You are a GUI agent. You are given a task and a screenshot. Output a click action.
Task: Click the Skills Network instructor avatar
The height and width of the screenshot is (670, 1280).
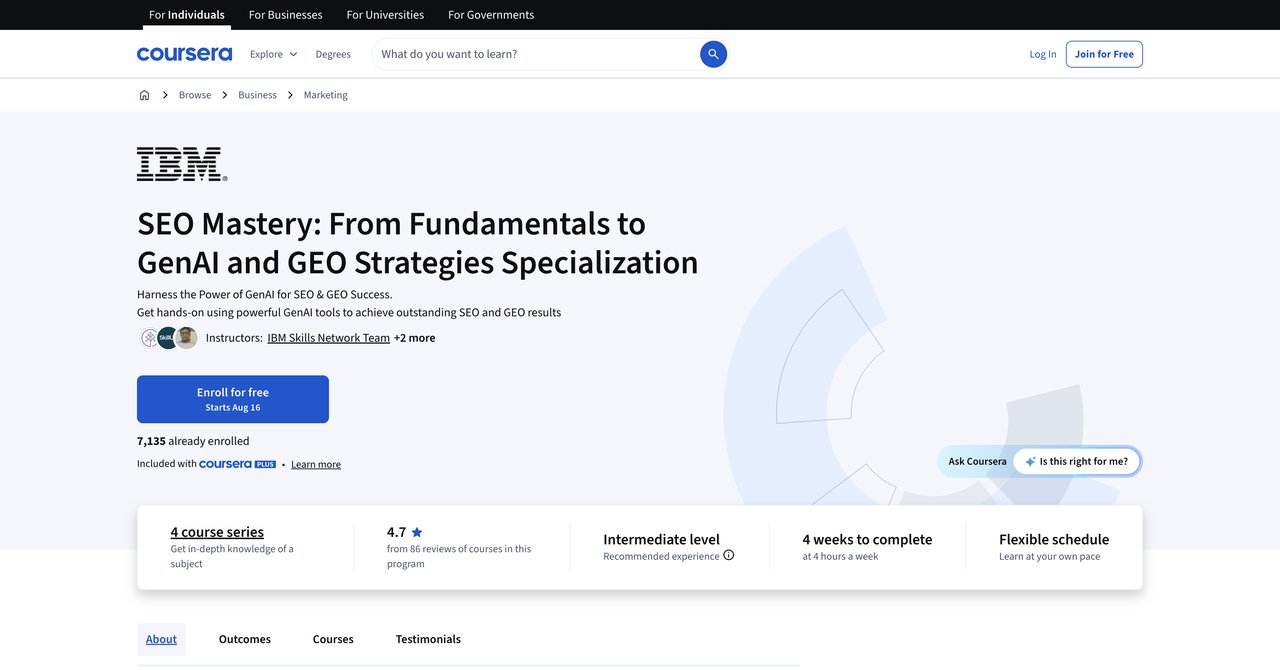click(168, 338)
